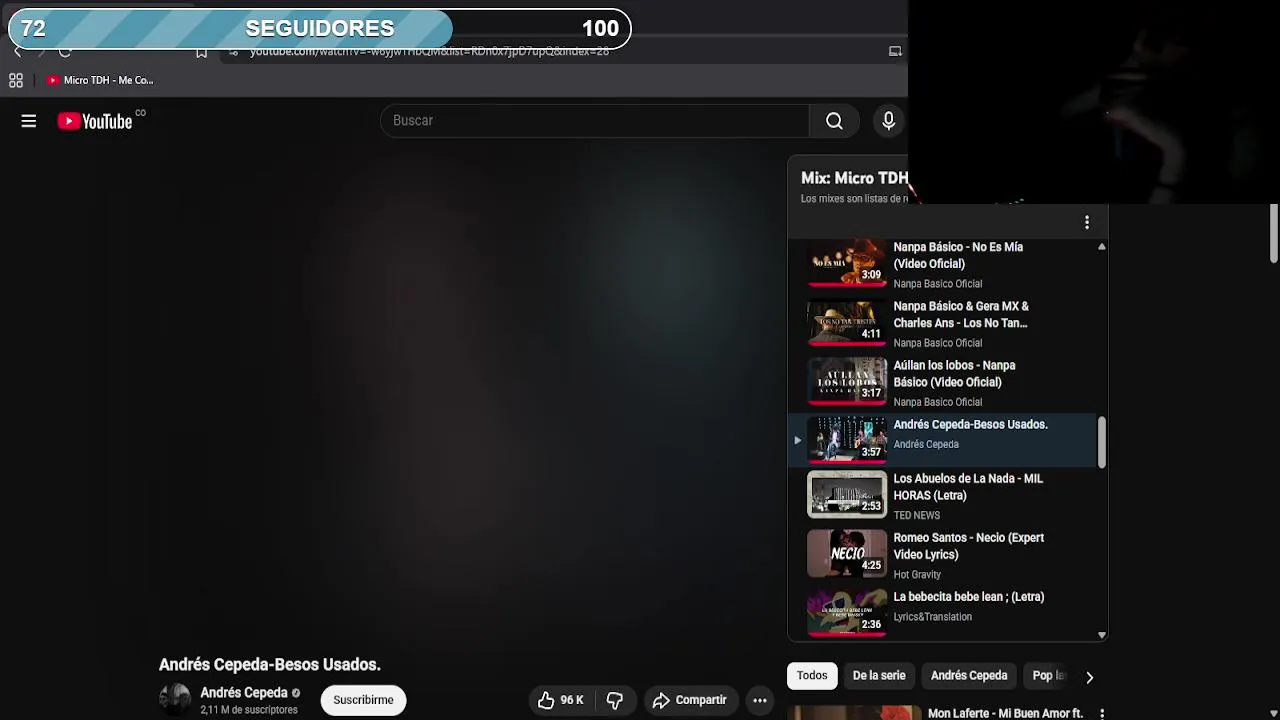Click the playlist scrollbar thumb
The image size is (1280, 720).
1102,442
